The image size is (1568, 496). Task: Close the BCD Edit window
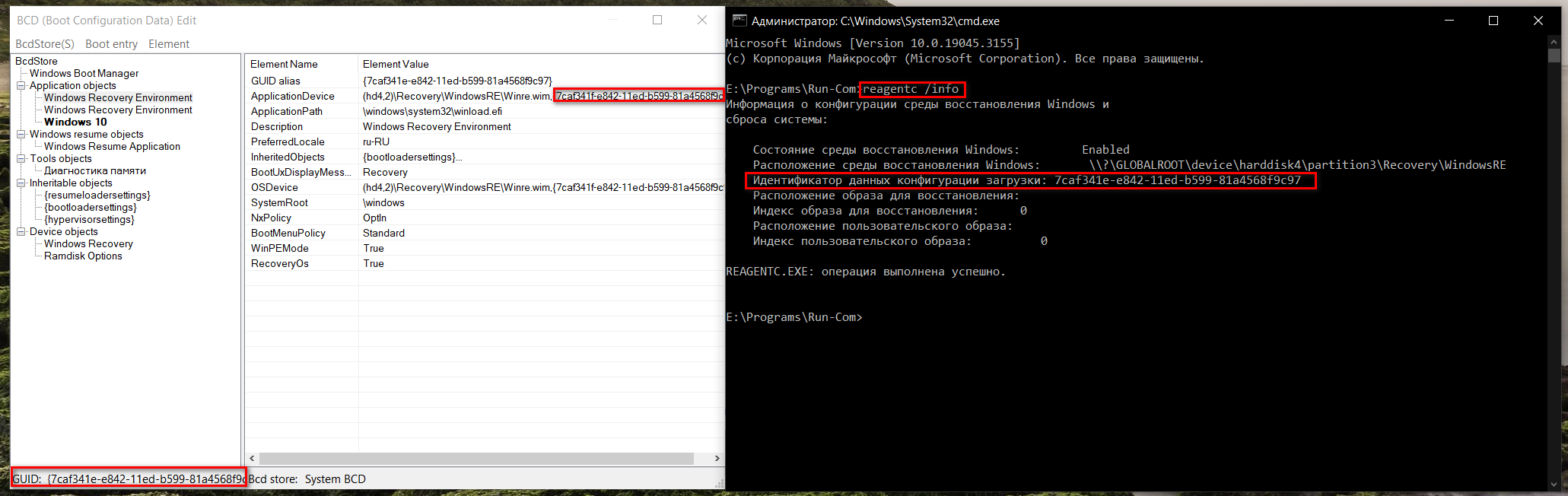702,20
